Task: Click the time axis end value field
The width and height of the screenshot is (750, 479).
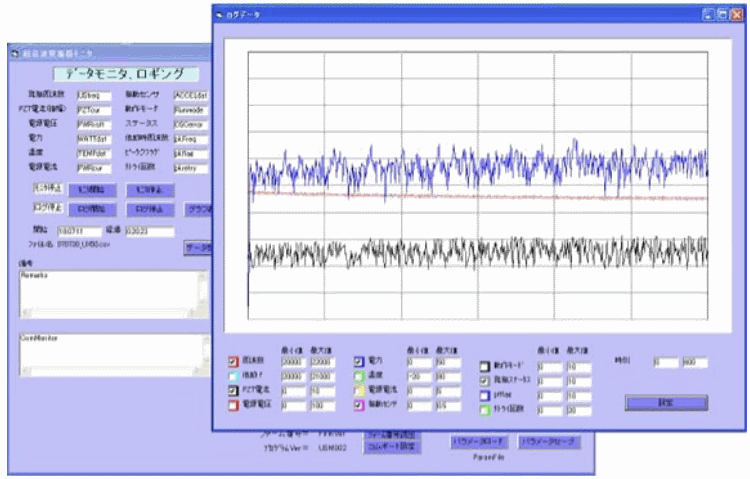Action: tap(695, 362)
